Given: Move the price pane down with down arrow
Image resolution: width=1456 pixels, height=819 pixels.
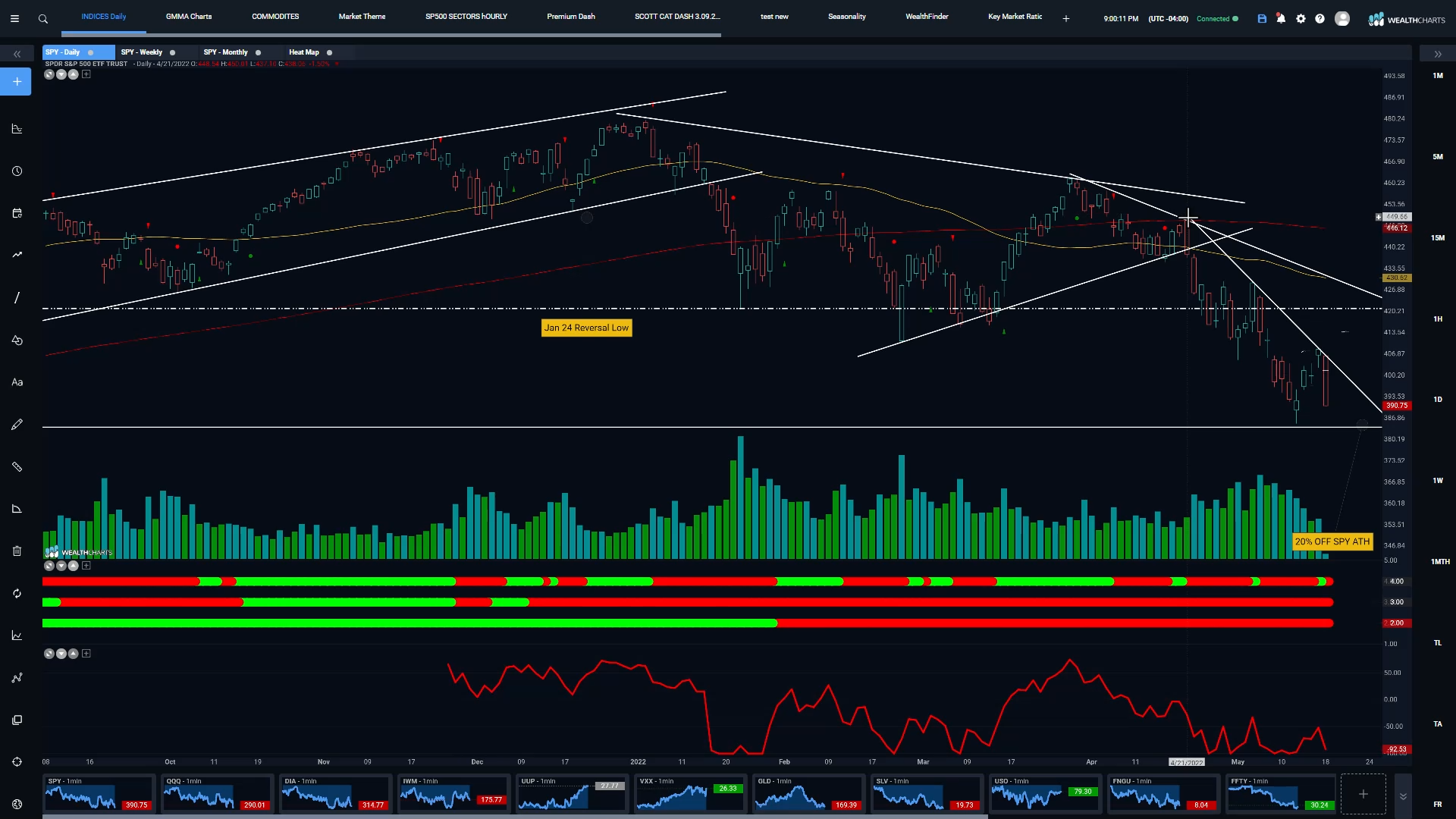Looking at the screenshot, I should click(61, 74).
